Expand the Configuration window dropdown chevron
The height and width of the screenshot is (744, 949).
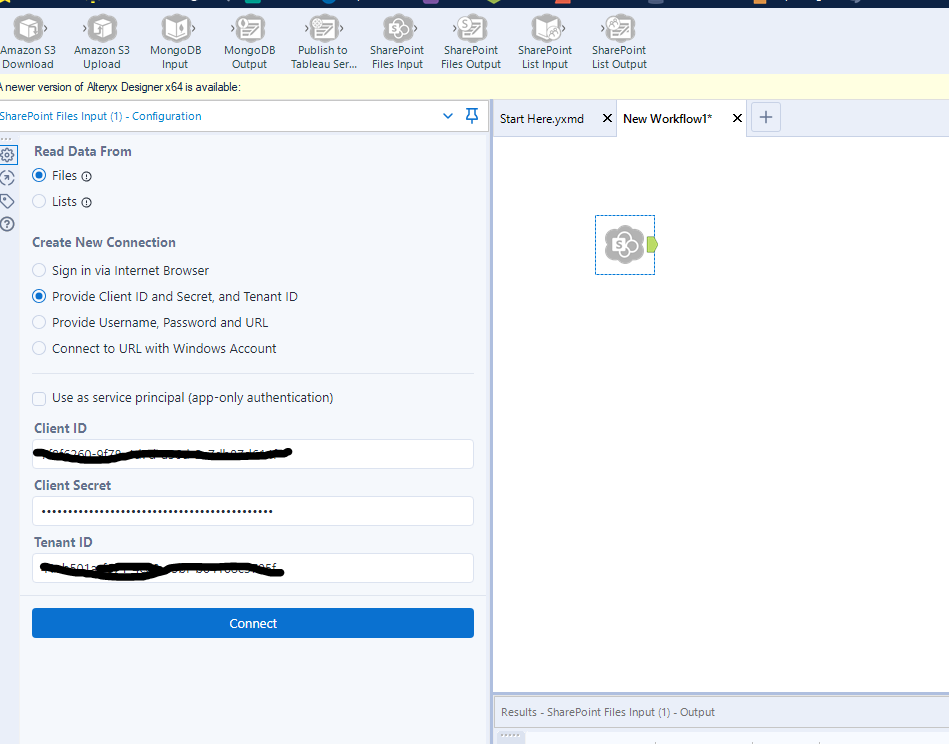448,116
